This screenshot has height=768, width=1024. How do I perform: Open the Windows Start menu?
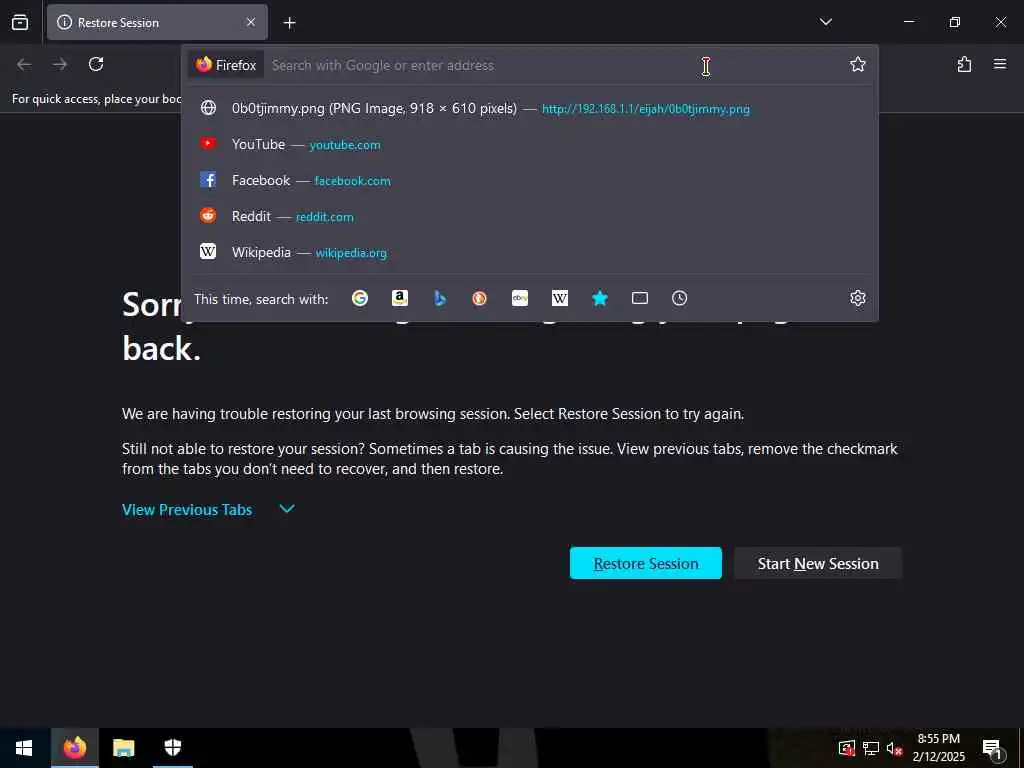coord(24,748)
